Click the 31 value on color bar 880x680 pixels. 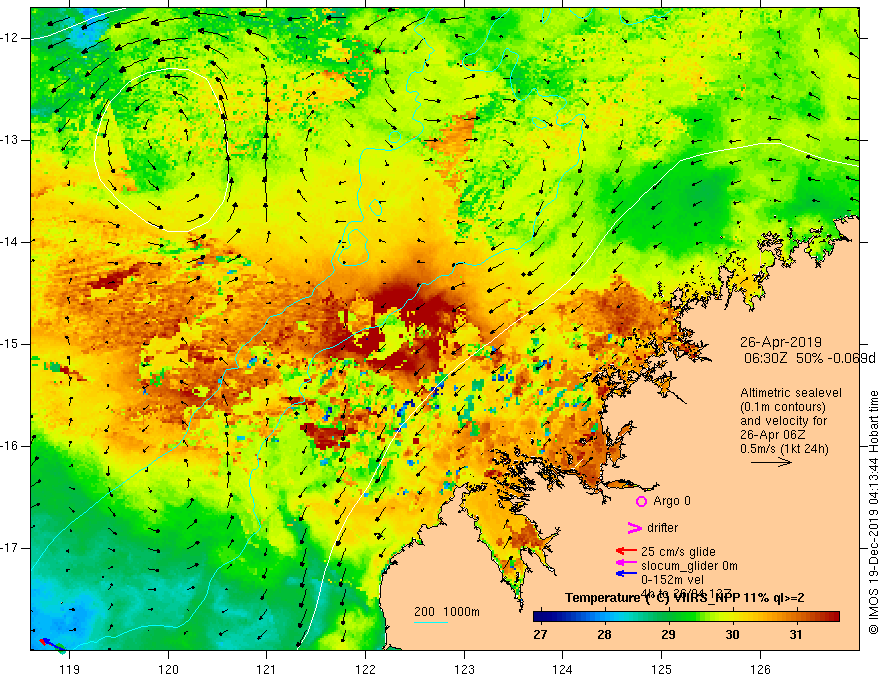tap(795, 635)
